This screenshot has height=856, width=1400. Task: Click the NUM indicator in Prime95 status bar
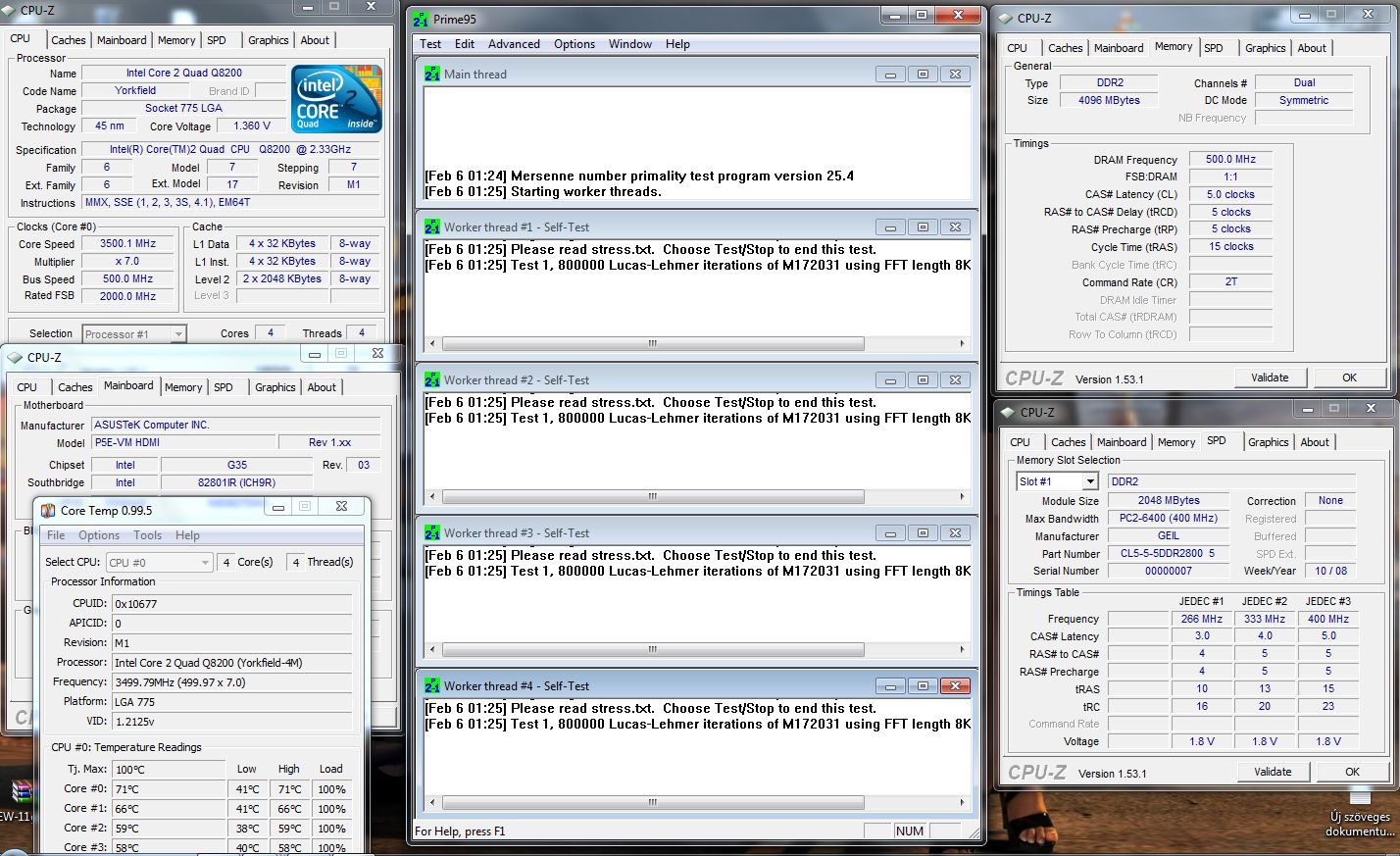click(910, 831)
